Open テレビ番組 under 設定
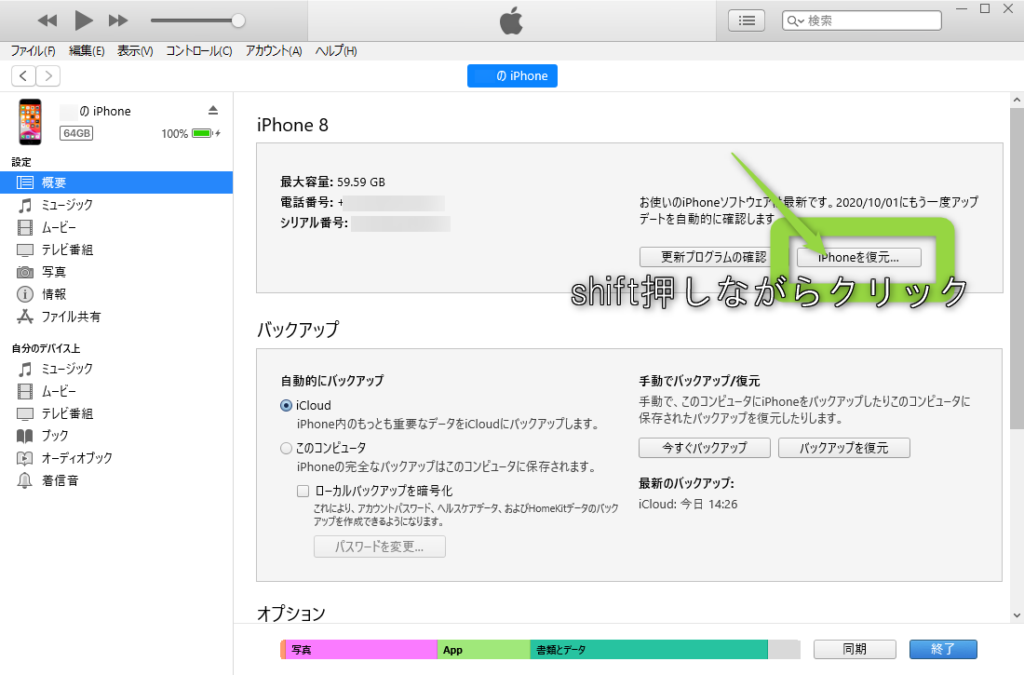 (116, 249)
